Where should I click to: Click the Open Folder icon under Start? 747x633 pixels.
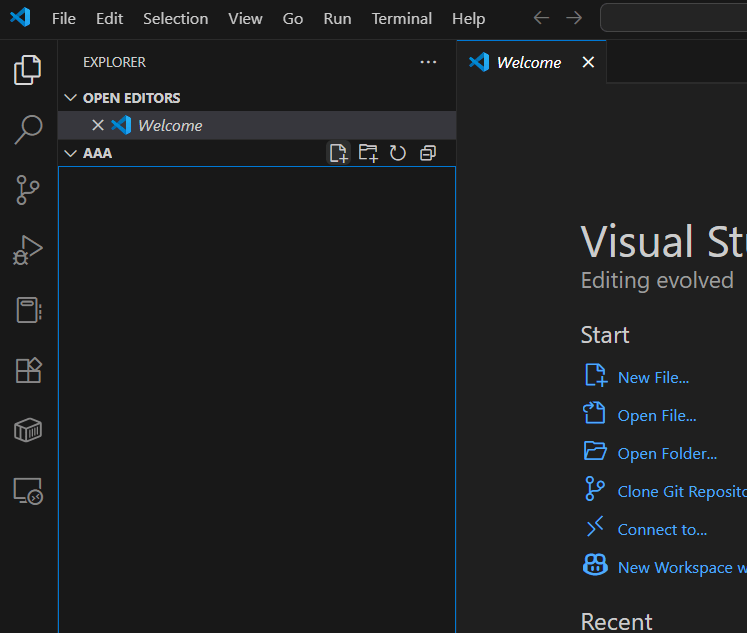[595, 451]
